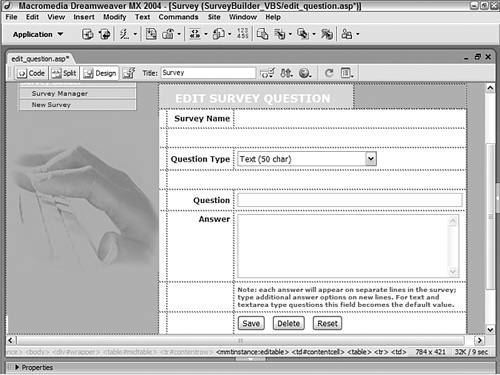Viewport: 500px width, 375px height.
Task: Click the Recordset Paging icon
Action: pyautogui.click(x=195, y=34)
